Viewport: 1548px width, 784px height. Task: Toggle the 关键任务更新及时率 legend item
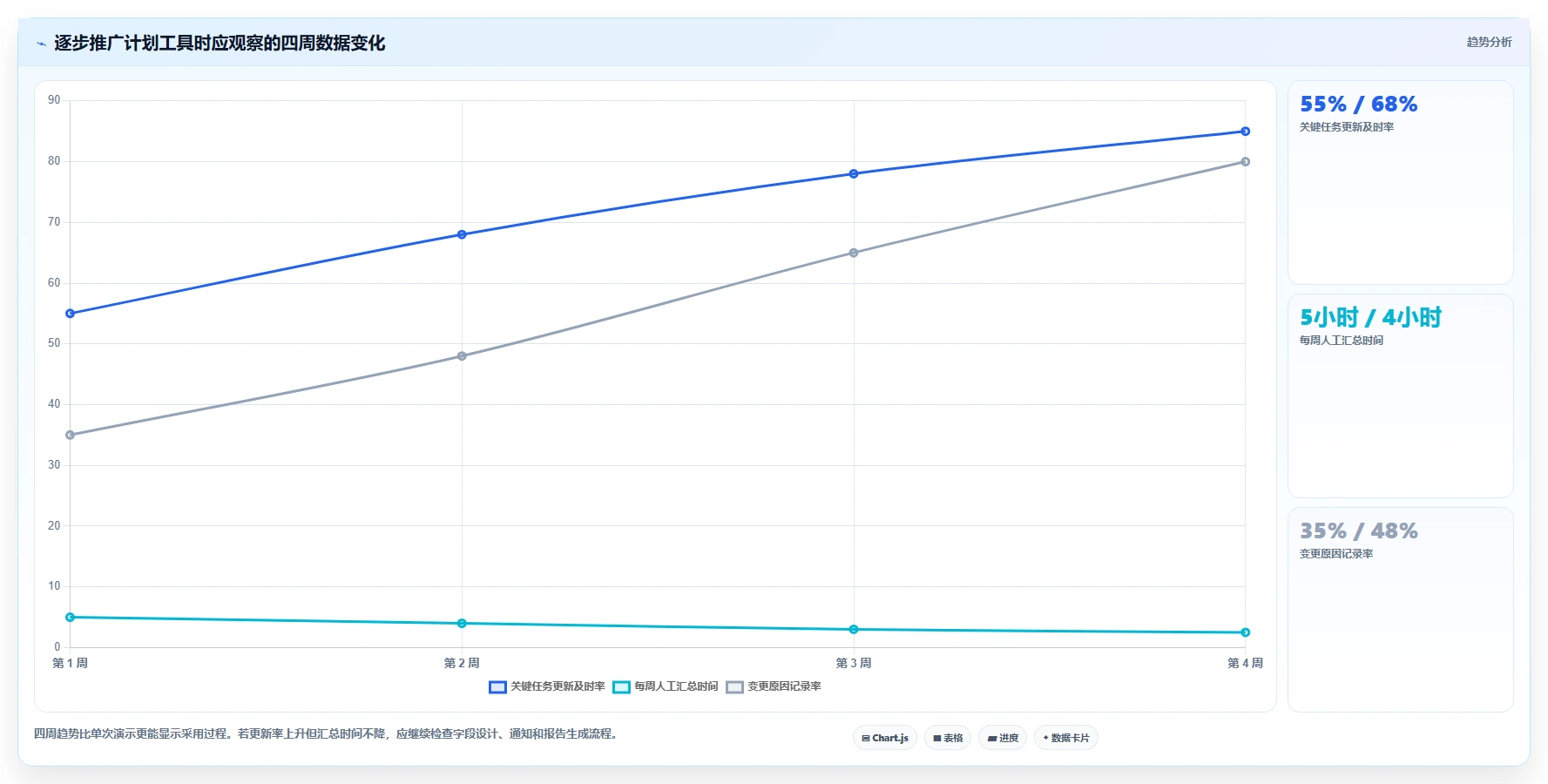point(547,686)
